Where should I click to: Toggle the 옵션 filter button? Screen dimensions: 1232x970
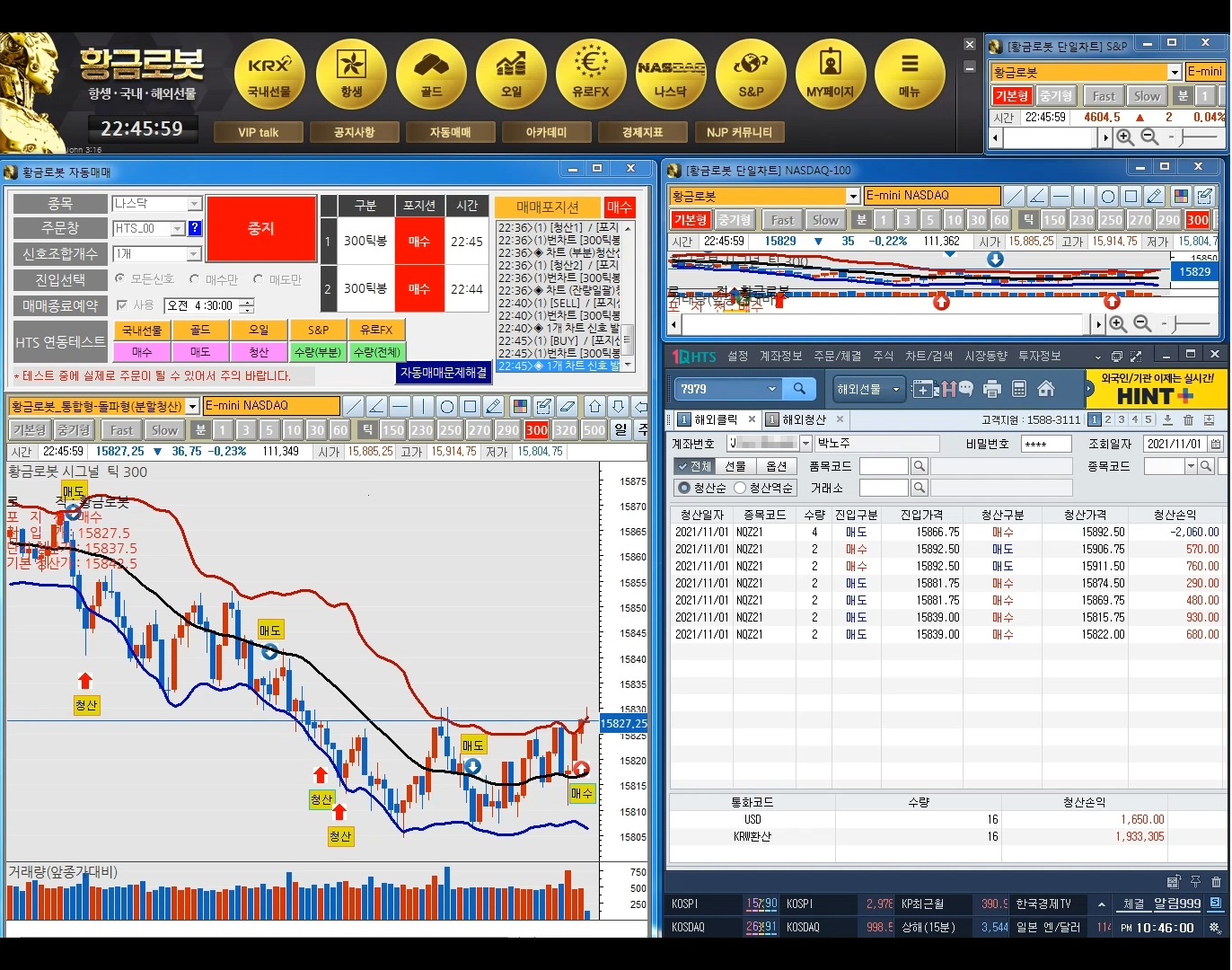click(x=777, y=466)
